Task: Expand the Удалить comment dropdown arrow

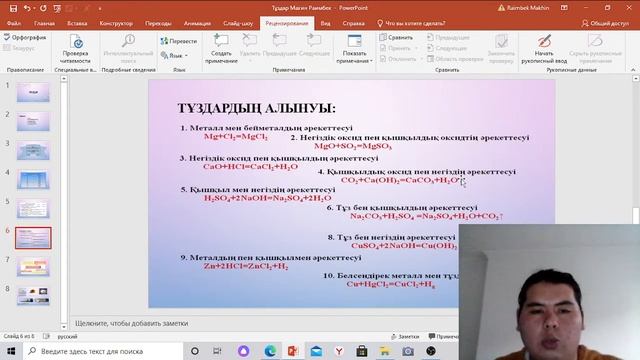Action: [250, 61]
